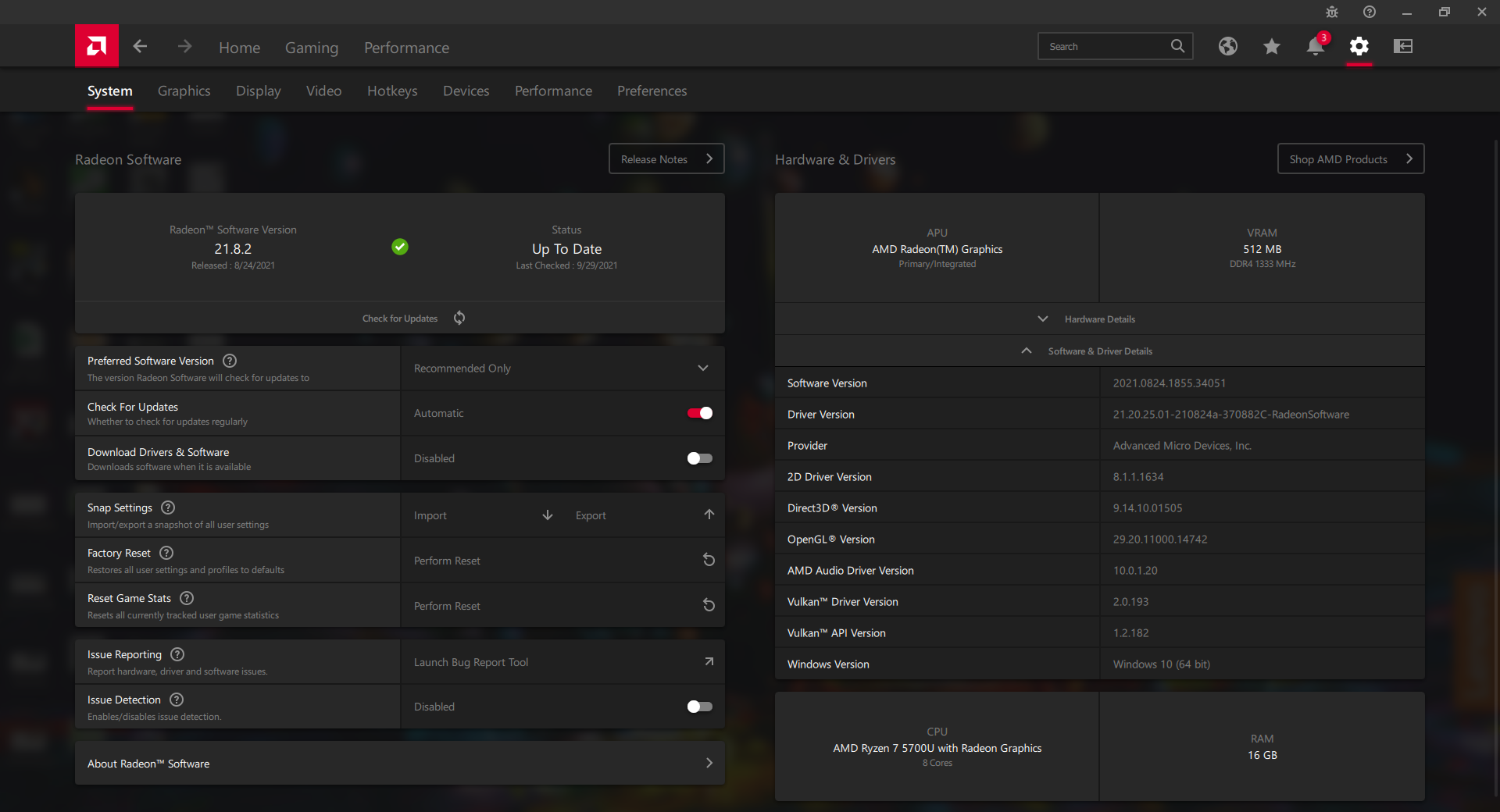Go forward with the right arrow icon
The width and height of the screenshot is (1500, 812).
[x=184, y=46]
